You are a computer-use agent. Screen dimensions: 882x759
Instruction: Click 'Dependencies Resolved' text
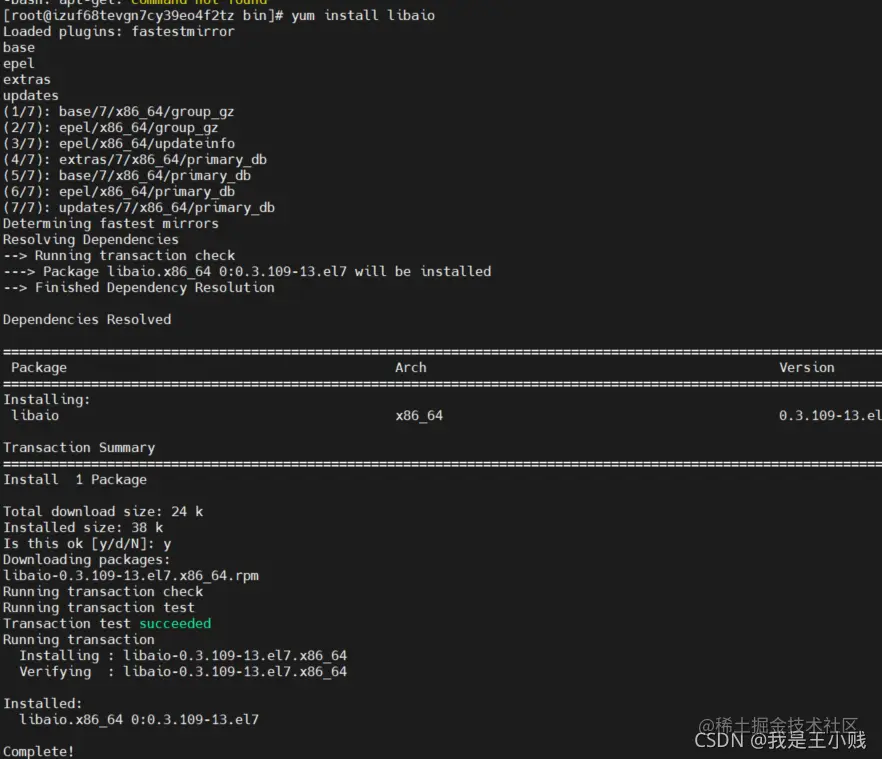(87, 320)
